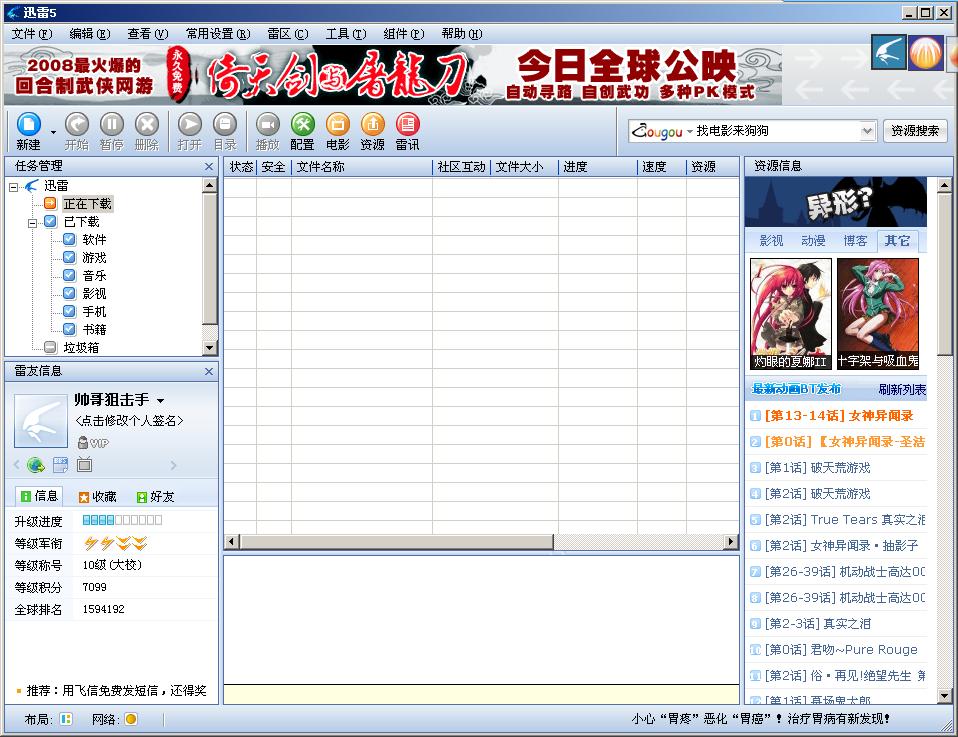This screenshot has width=958, height=737.
Task: Click the 暂停 pause toolbar icon
Action: tap(112, 125)
